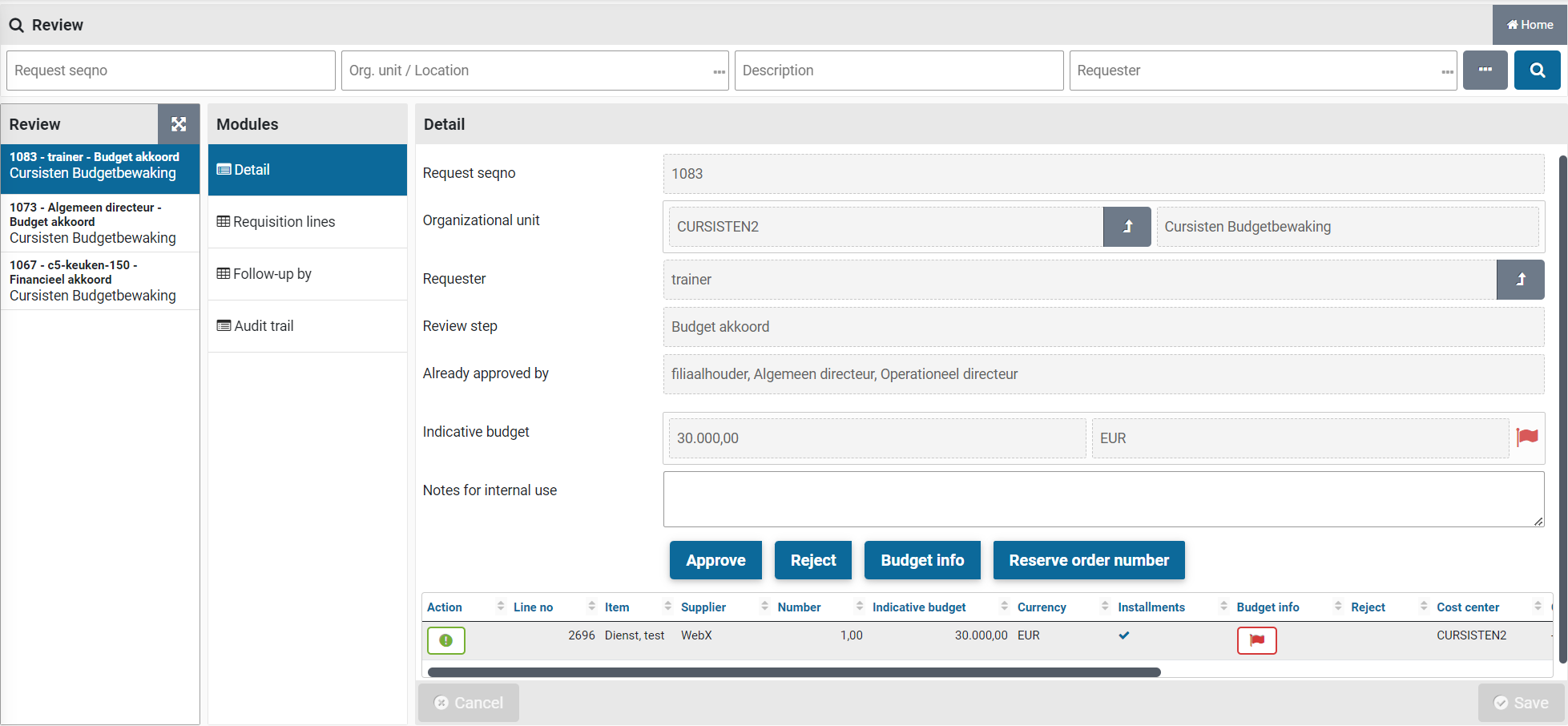The image size is (1568, 726).
Task: Focus the Notes for internal use field
Action: coord(1102,498)
